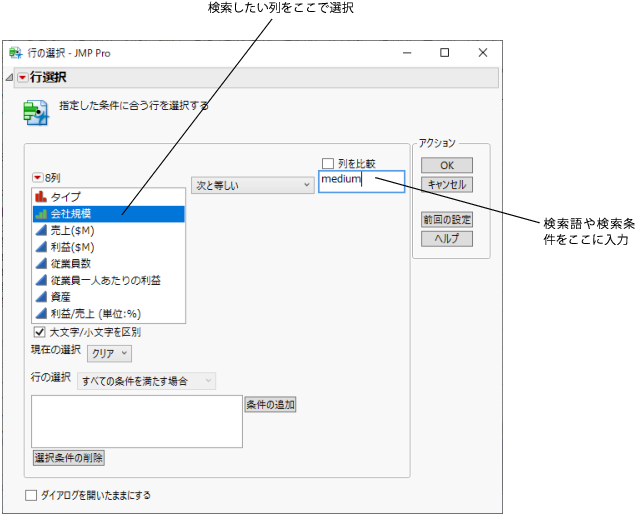Minimize the 行の選択 window
This screenshot has height=516, width=638.
[407, 53]
